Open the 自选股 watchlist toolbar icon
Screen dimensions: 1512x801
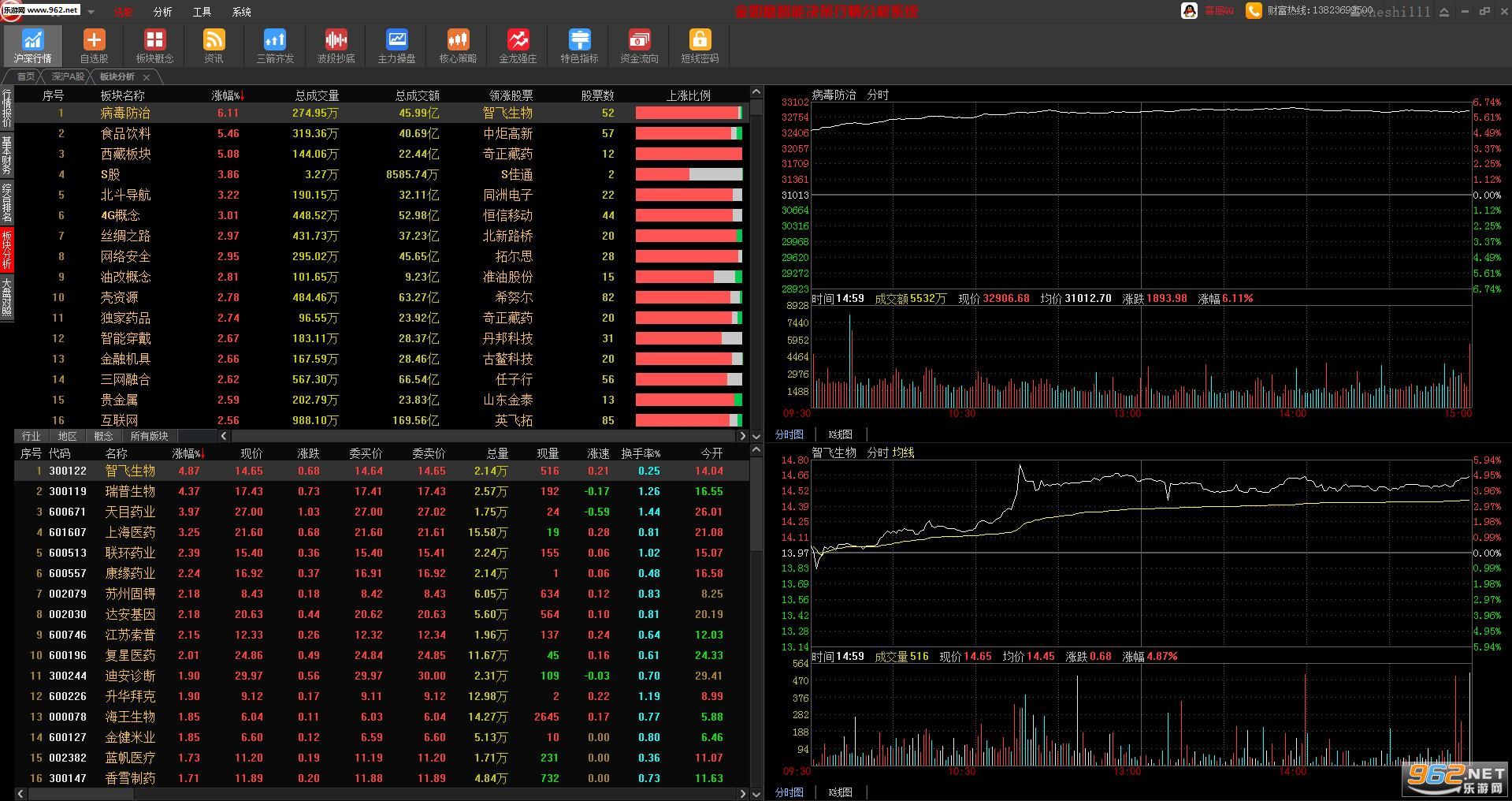pos(94,45)
